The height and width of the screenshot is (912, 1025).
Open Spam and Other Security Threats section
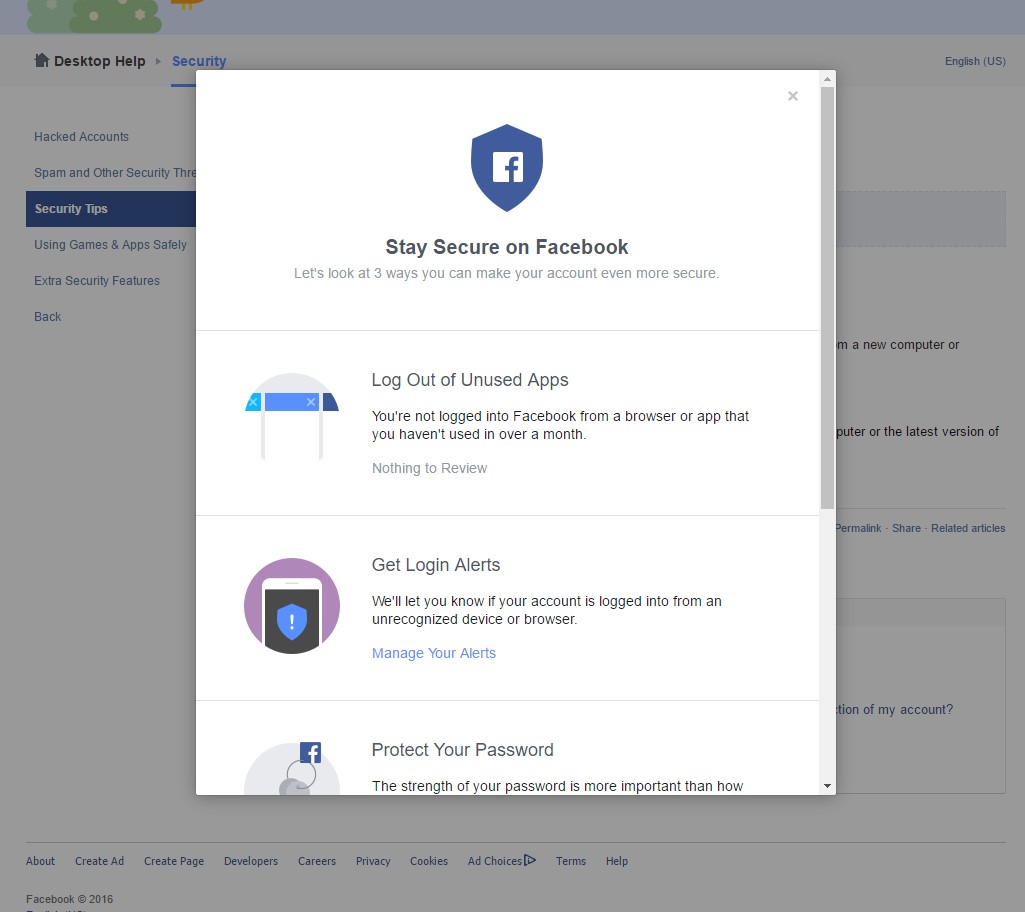(115, 173)
